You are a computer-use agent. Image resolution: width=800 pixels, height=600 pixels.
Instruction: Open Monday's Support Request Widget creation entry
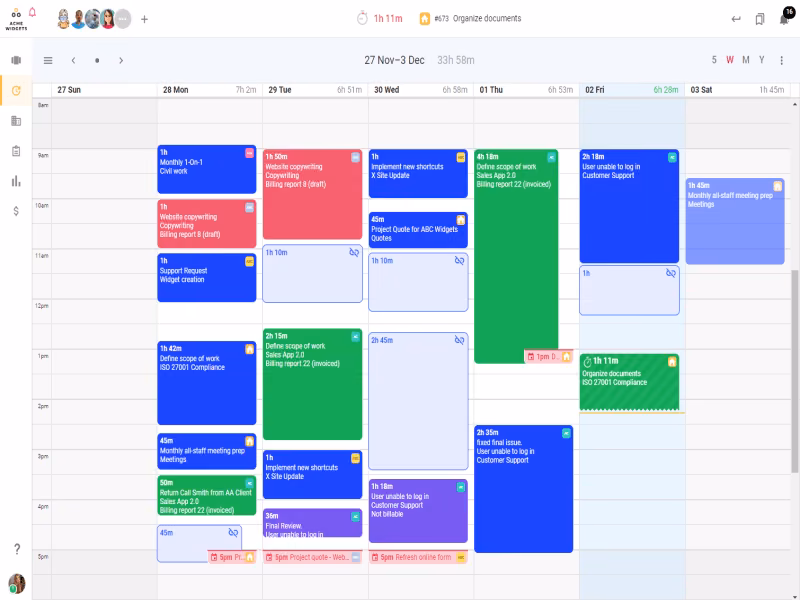207,278
